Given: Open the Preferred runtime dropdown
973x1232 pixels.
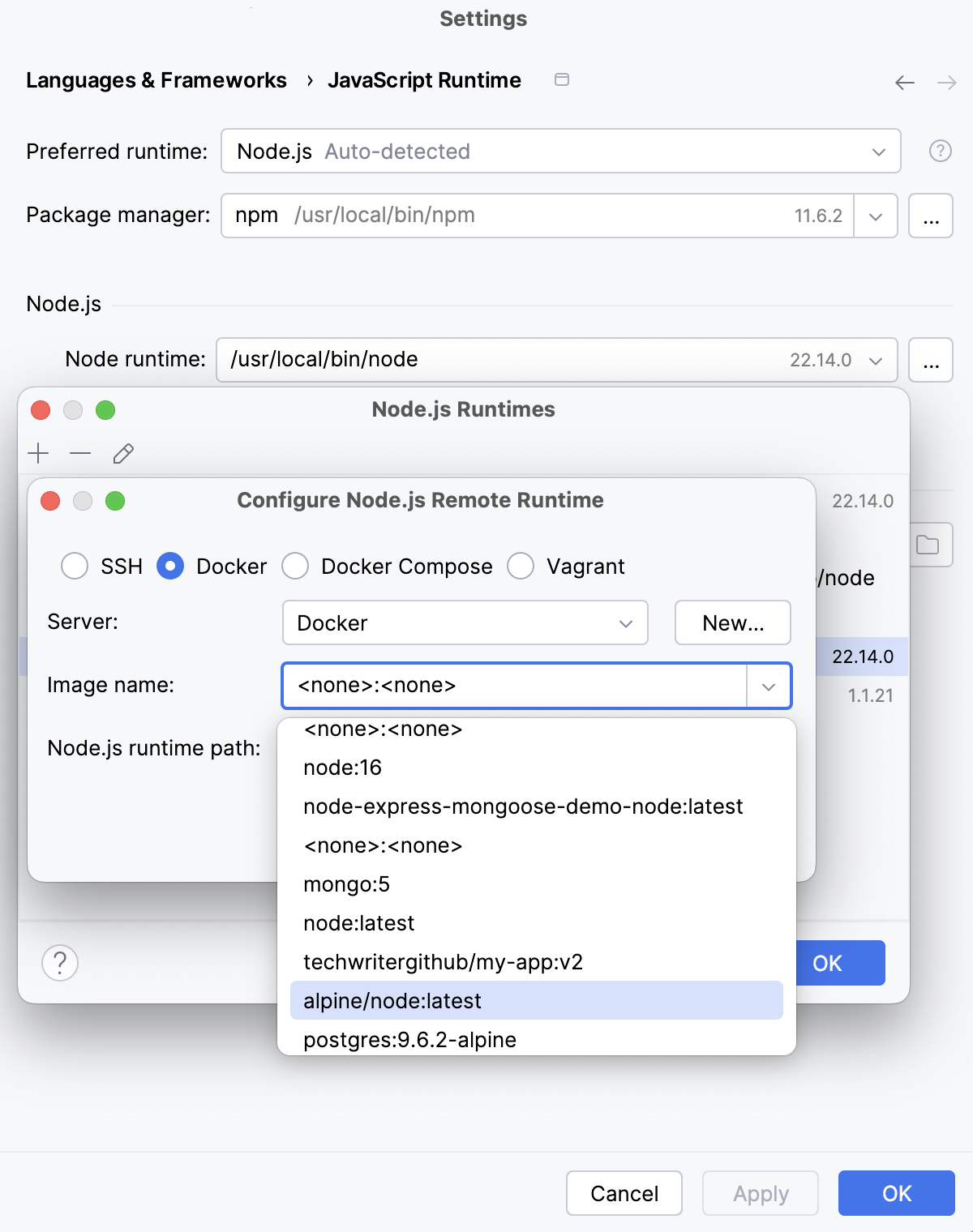Looking at the screenshot, I should pos(879,151).
